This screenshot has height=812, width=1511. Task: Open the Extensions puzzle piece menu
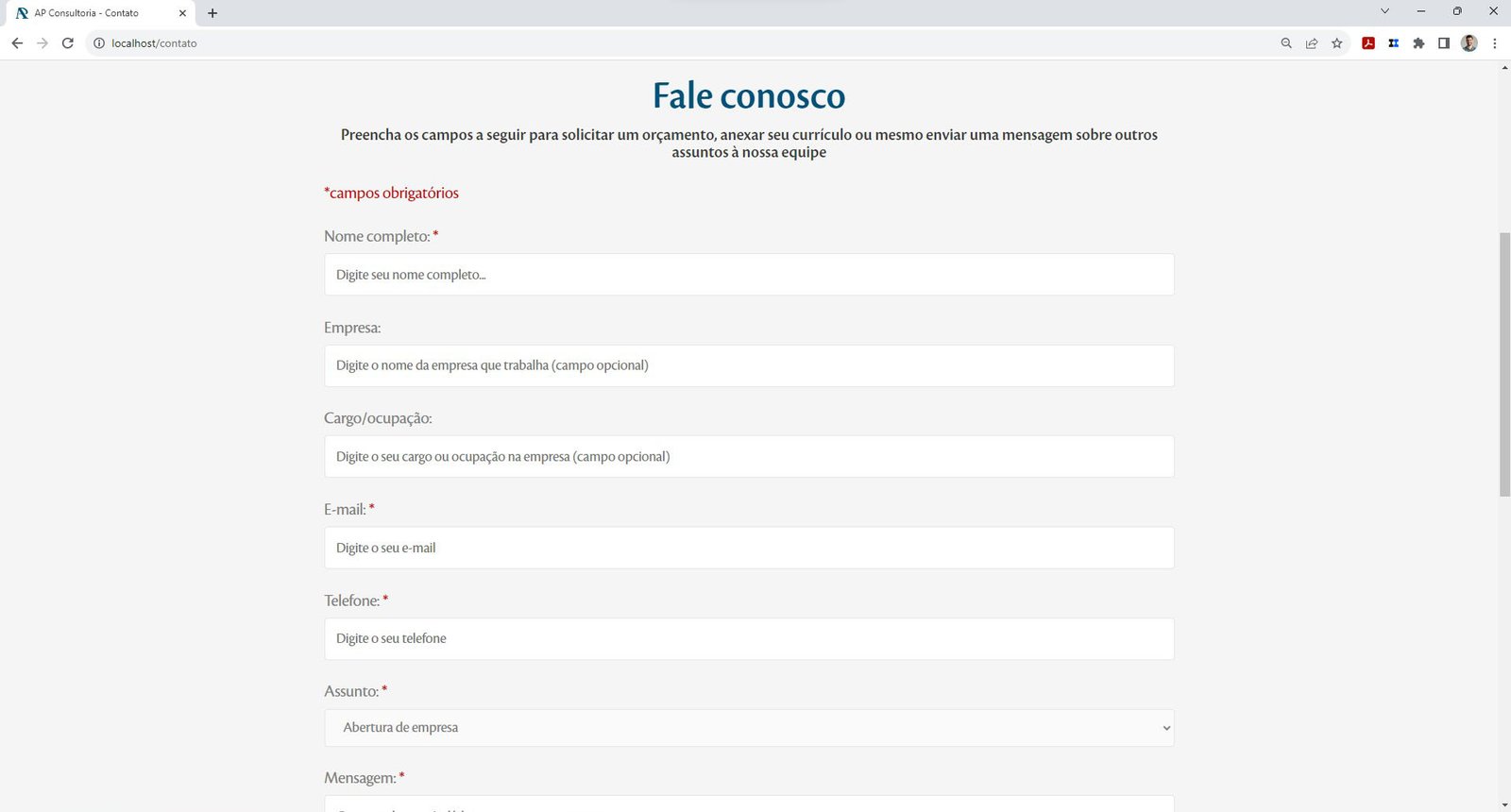1418,43
